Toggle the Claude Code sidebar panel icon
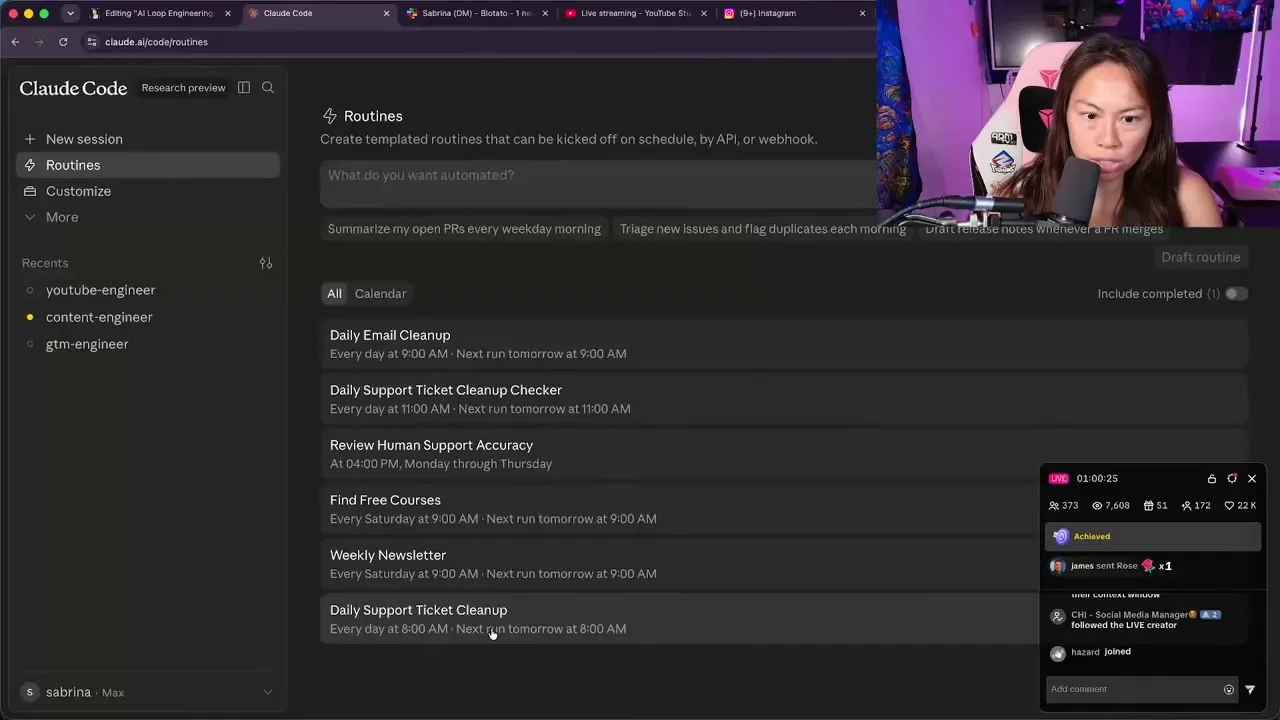This screenshot has height=720, width=1280. pos(244,88)
